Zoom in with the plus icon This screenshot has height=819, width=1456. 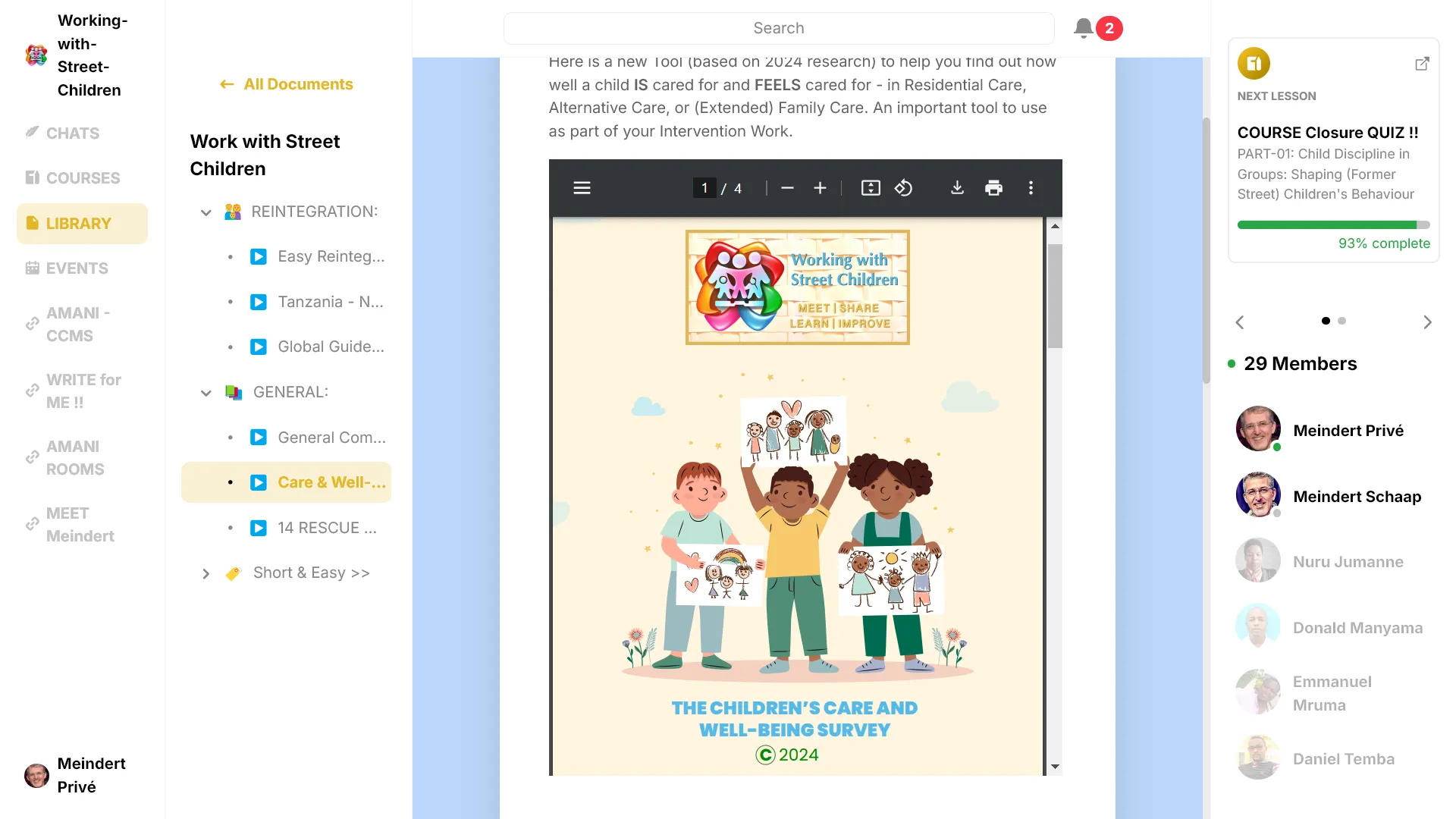point(820,188)
